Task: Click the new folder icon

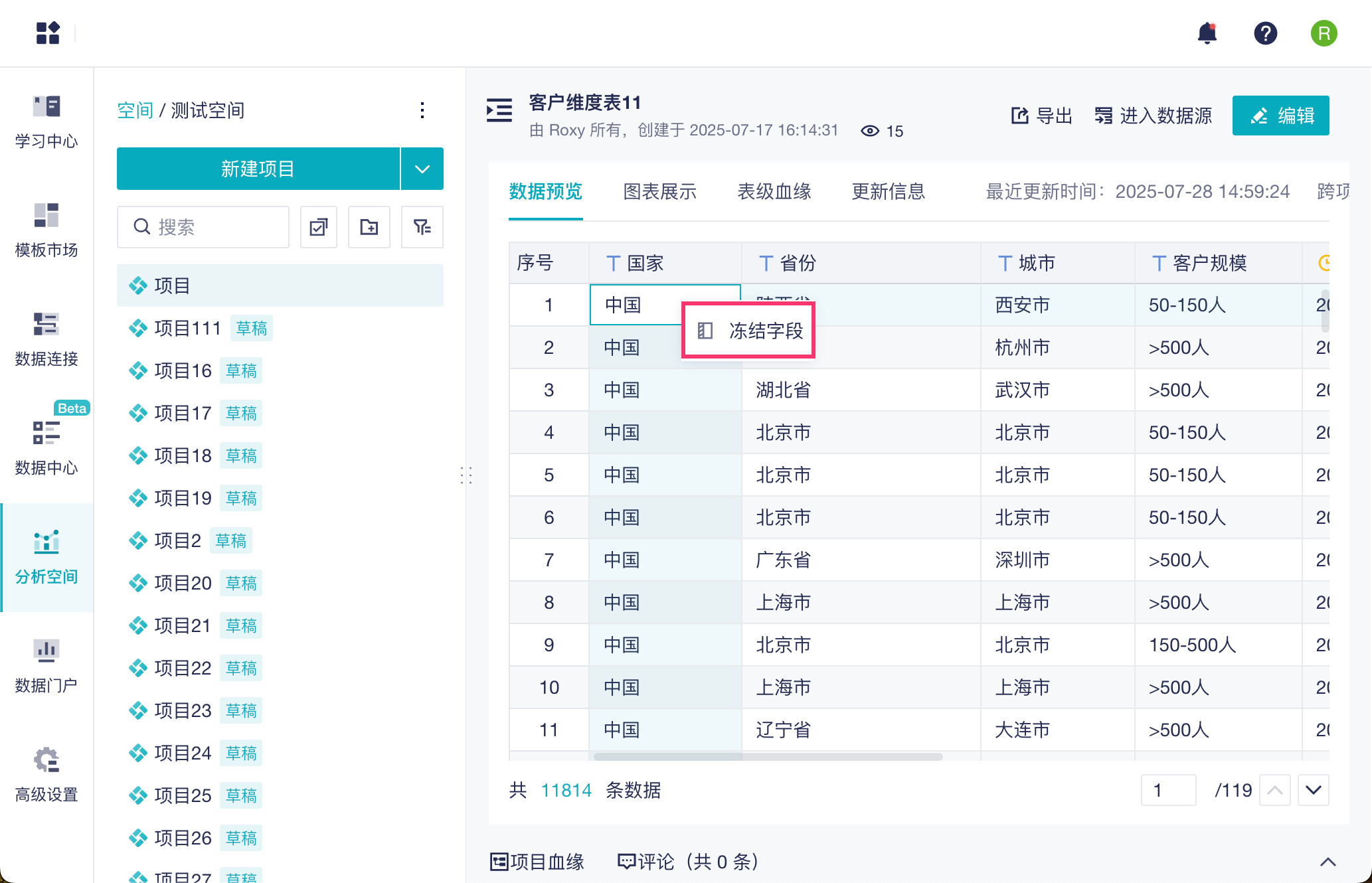Action: (x=369, y=227)
